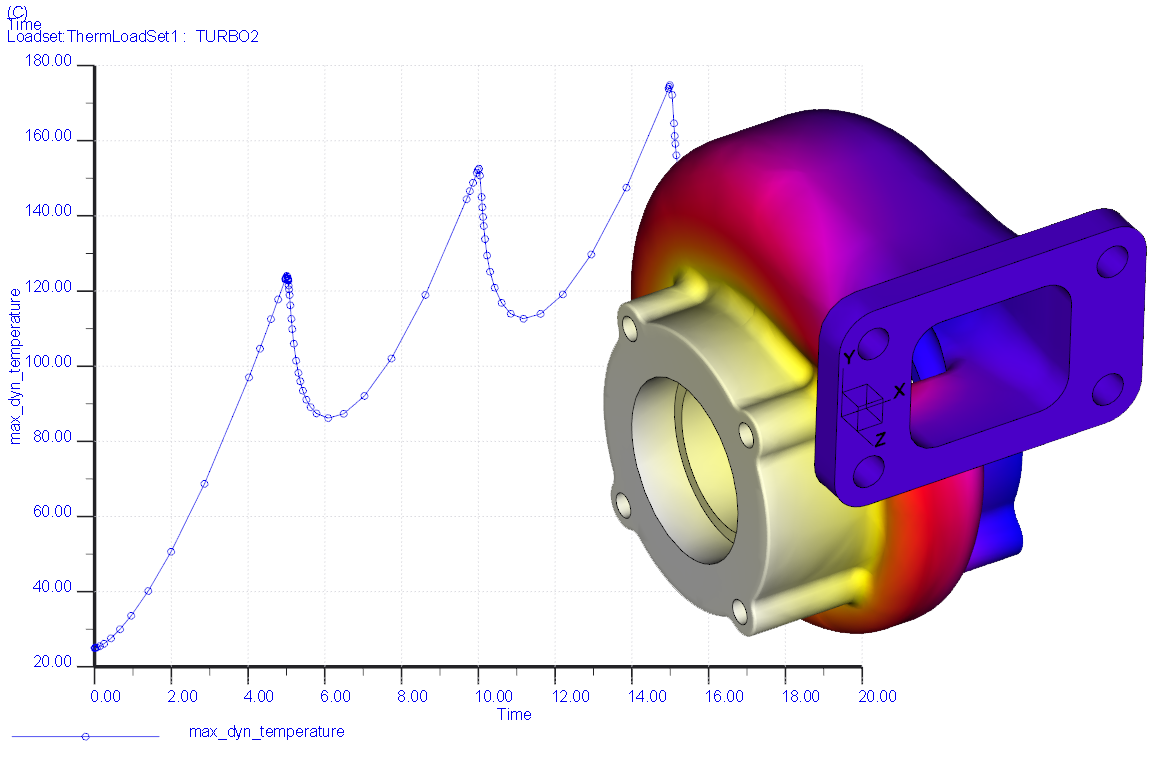Click the clustered data points near 123 degrees
The width and height of the screenshot is (1174, 760).
(287, 276)
